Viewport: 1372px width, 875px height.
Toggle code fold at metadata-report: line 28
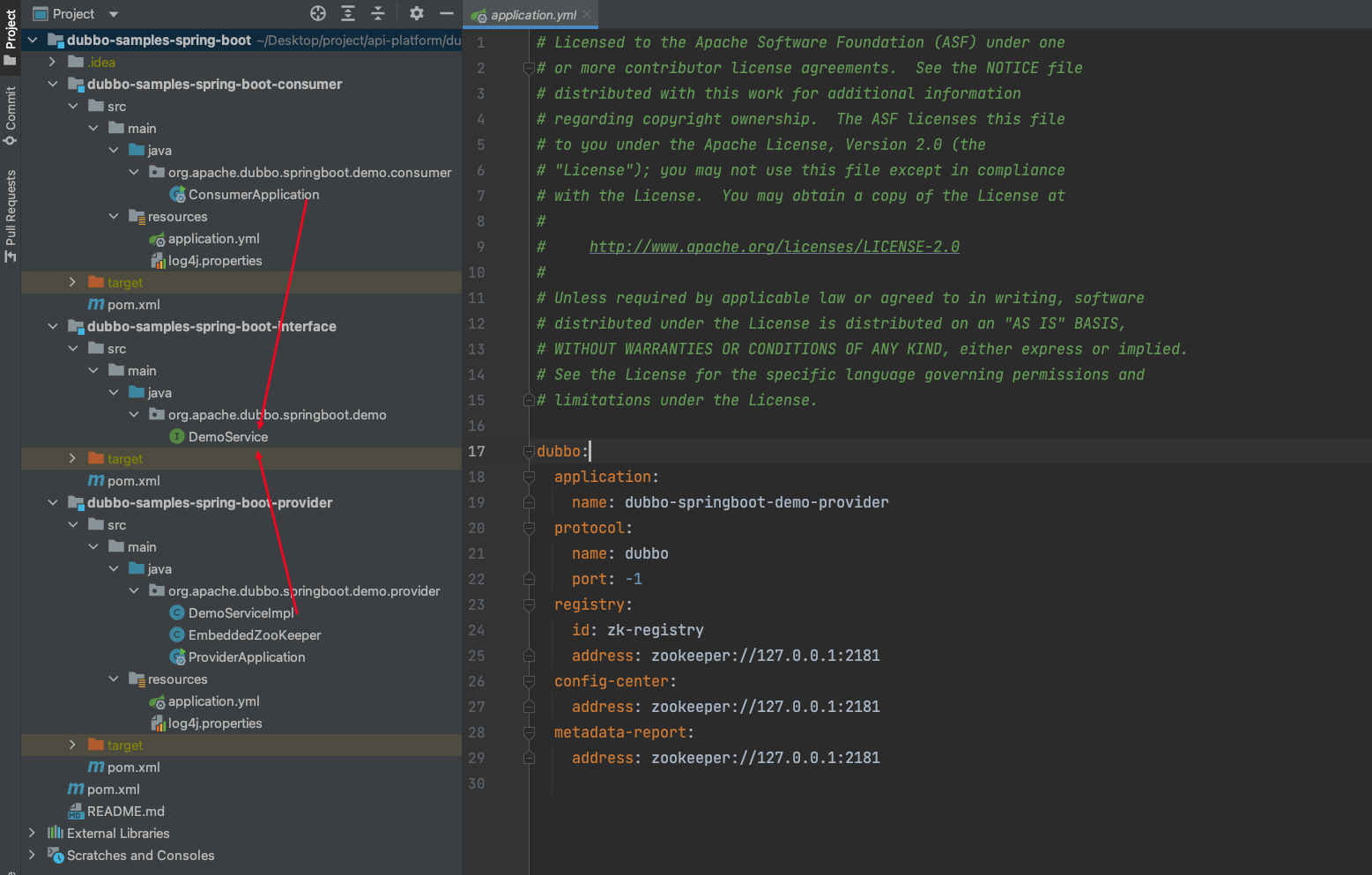point(529,732)
